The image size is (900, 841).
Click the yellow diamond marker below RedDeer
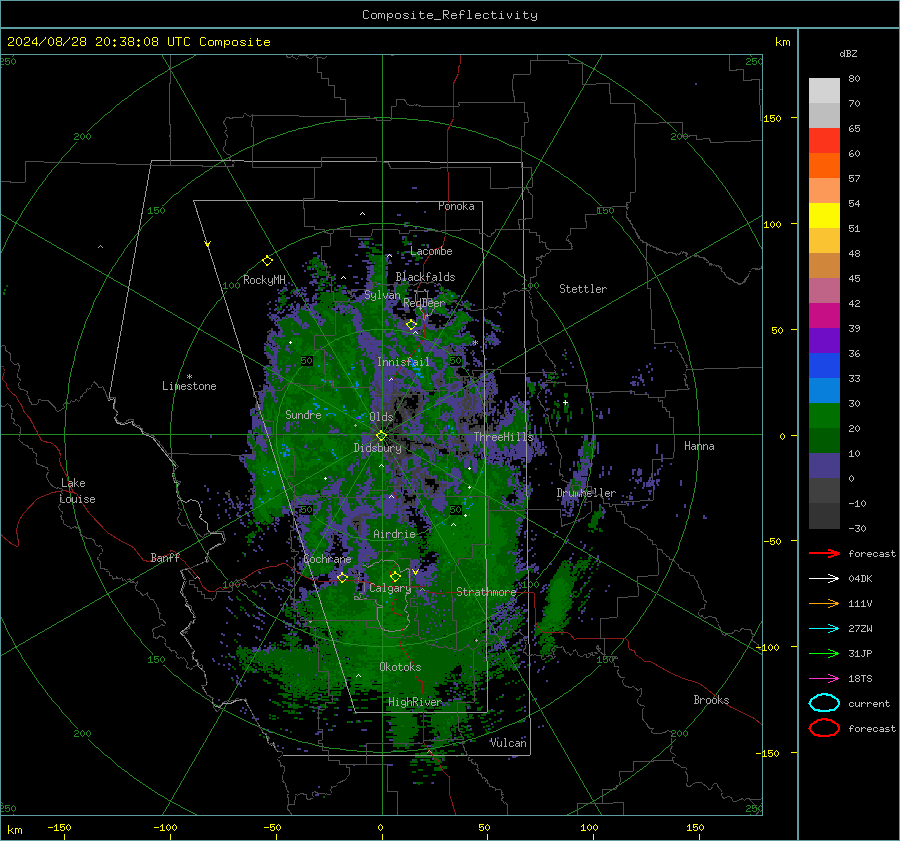[412, 325]
